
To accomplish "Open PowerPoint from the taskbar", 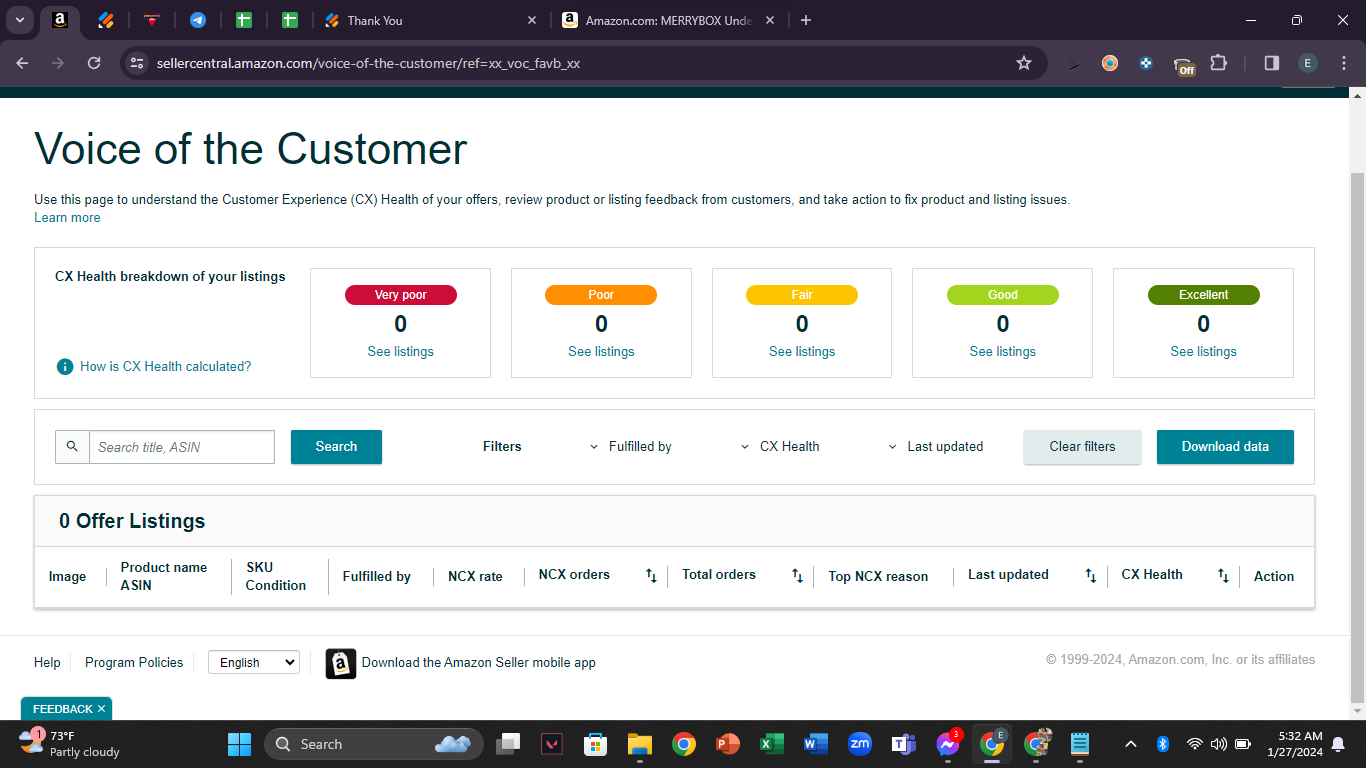I will 728,744.
